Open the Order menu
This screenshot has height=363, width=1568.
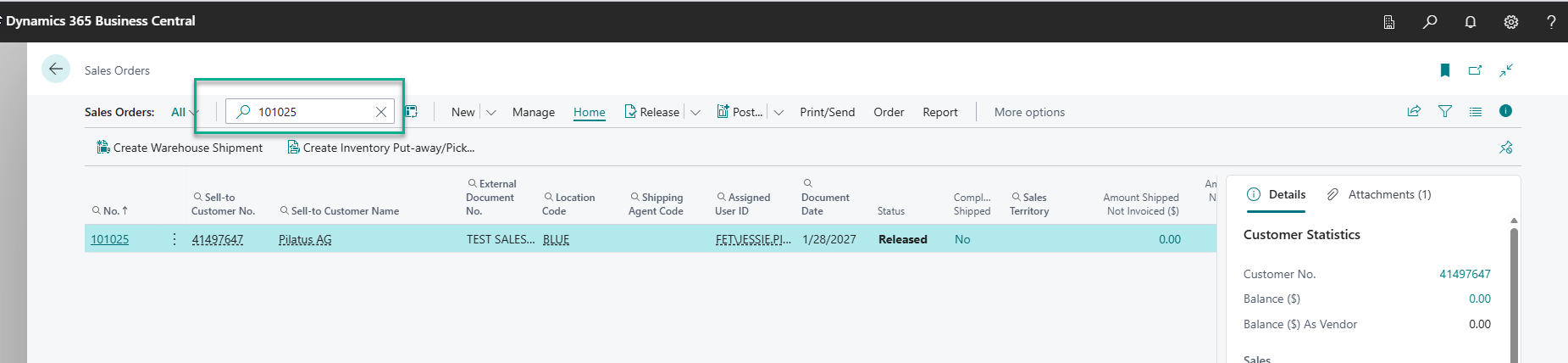889,112
